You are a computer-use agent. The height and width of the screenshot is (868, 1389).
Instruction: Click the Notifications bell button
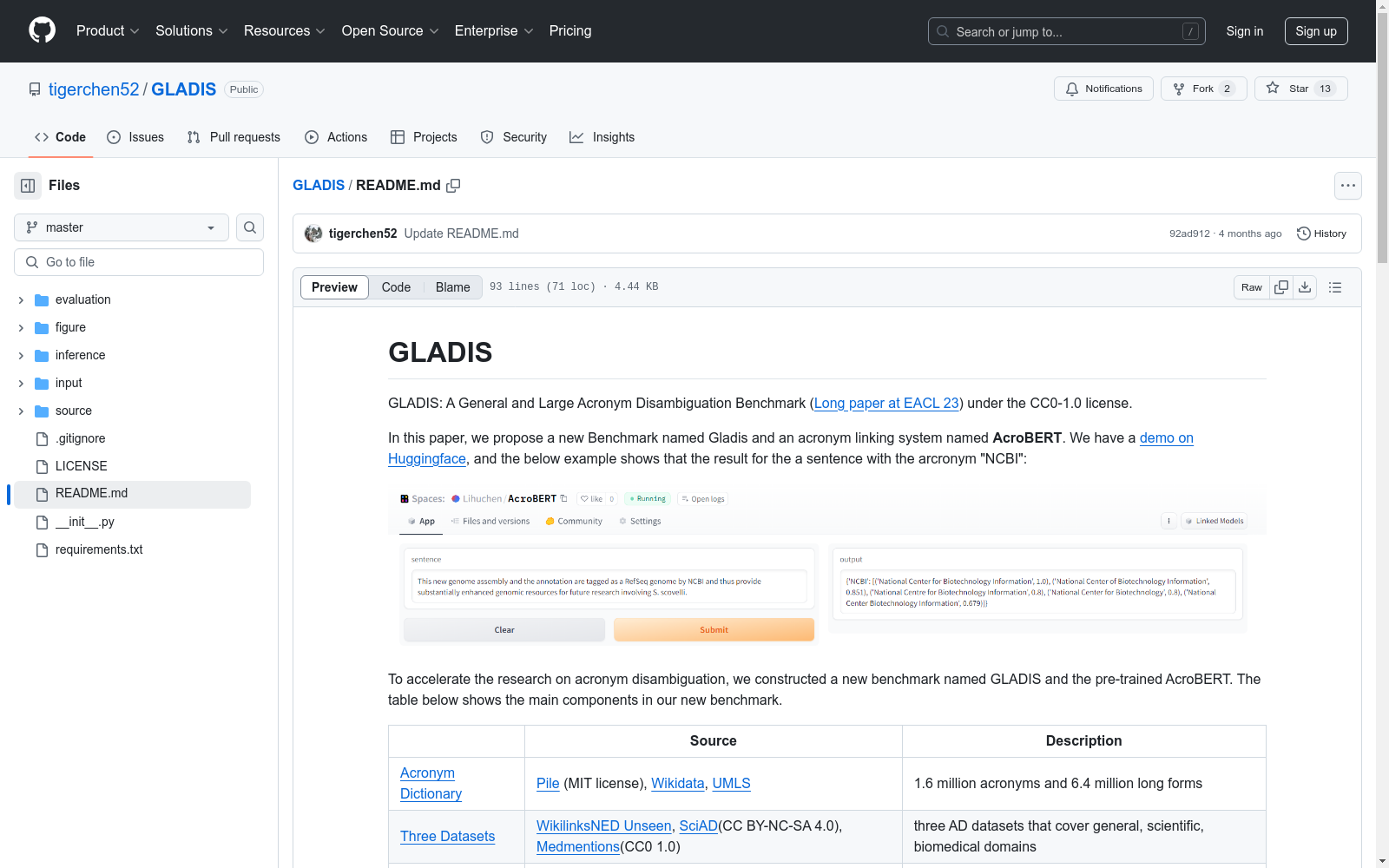click(x=1103, y=89)
